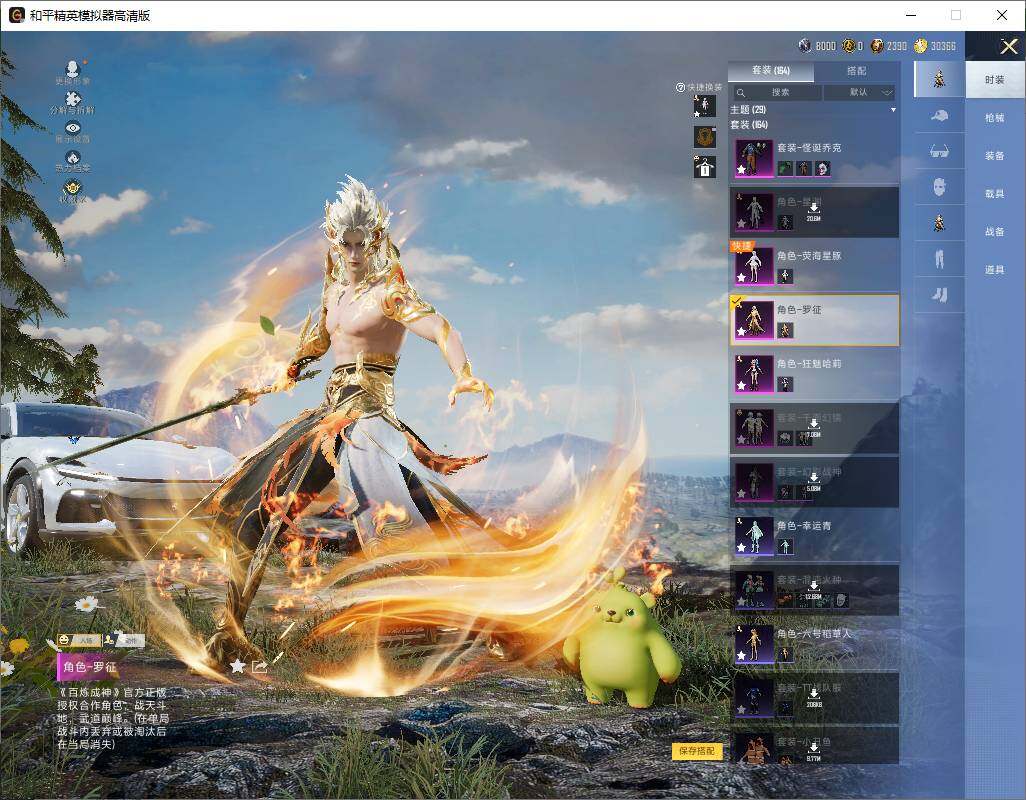The width and height of the screenshot is (1026, 800).
Task: Select the 套装-怪诞乔克 suit
Action: coord(814,158)
